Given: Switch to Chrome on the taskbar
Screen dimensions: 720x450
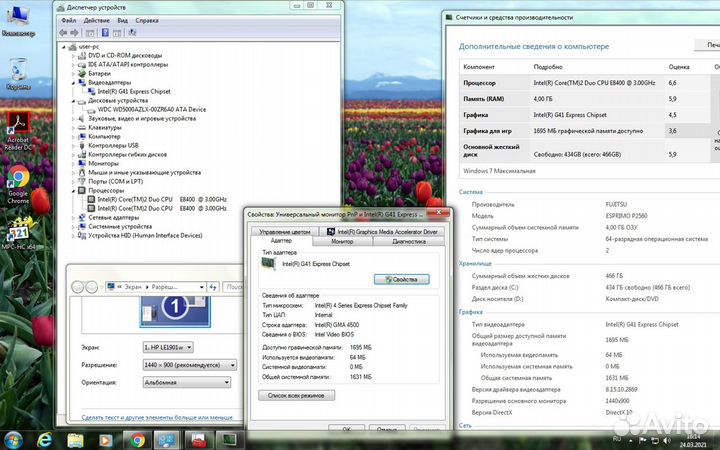Looking at the screenshot, I should tap(137, 440).
